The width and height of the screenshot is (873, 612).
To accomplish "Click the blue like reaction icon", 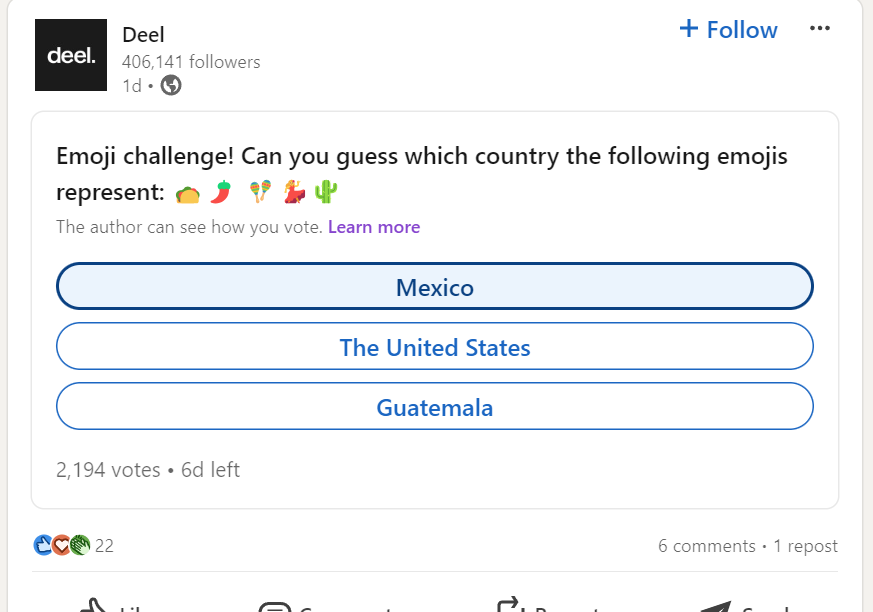I will (x=42, y=545).
